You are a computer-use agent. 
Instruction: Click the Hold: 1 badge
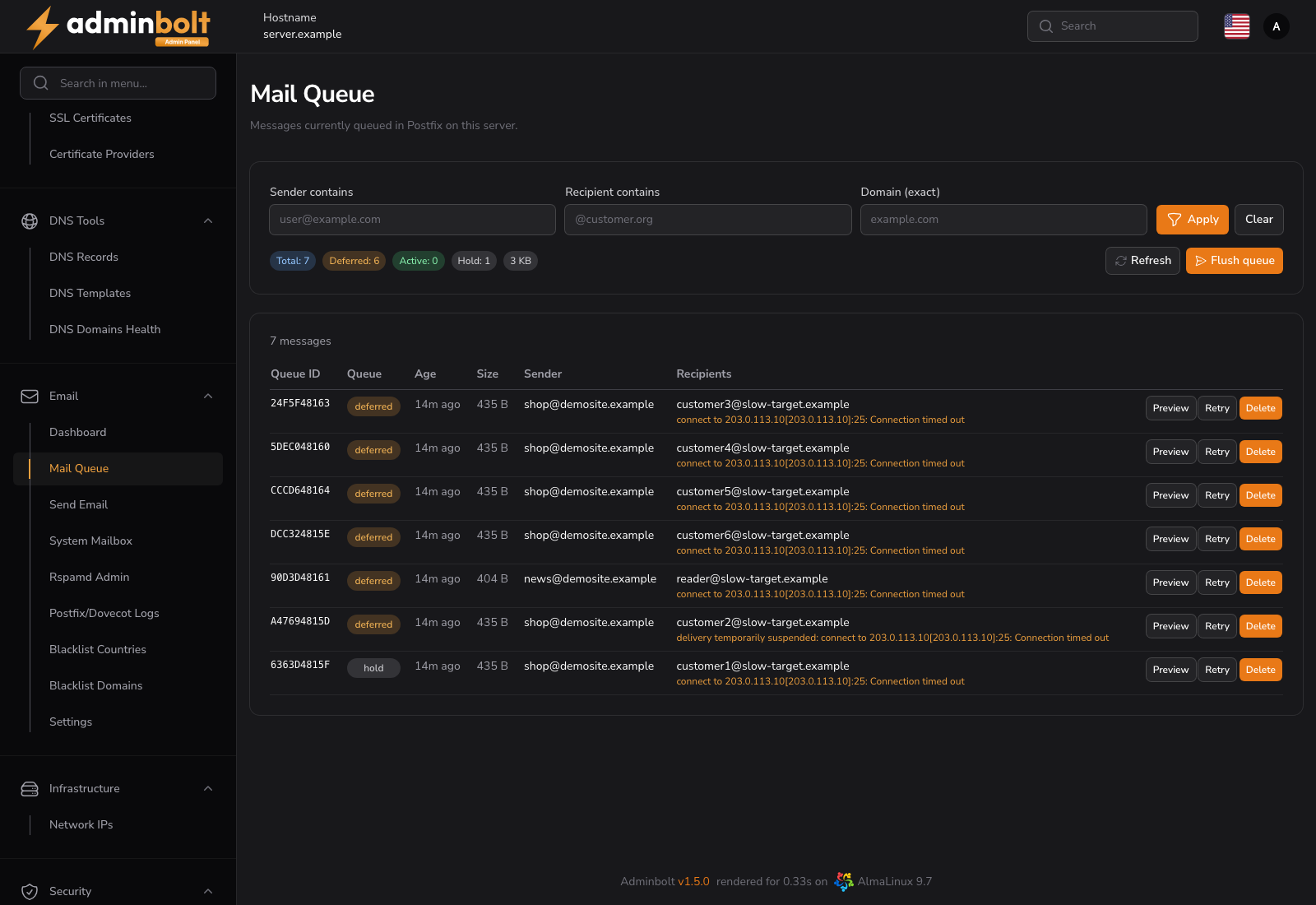point(474,261)
